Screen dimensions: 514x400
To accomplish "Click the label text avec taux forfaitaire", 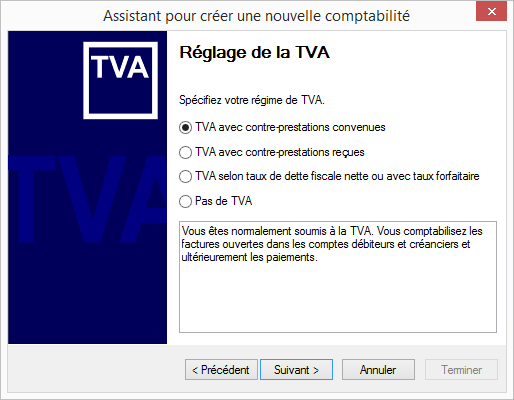I will (x=433, y=176).
